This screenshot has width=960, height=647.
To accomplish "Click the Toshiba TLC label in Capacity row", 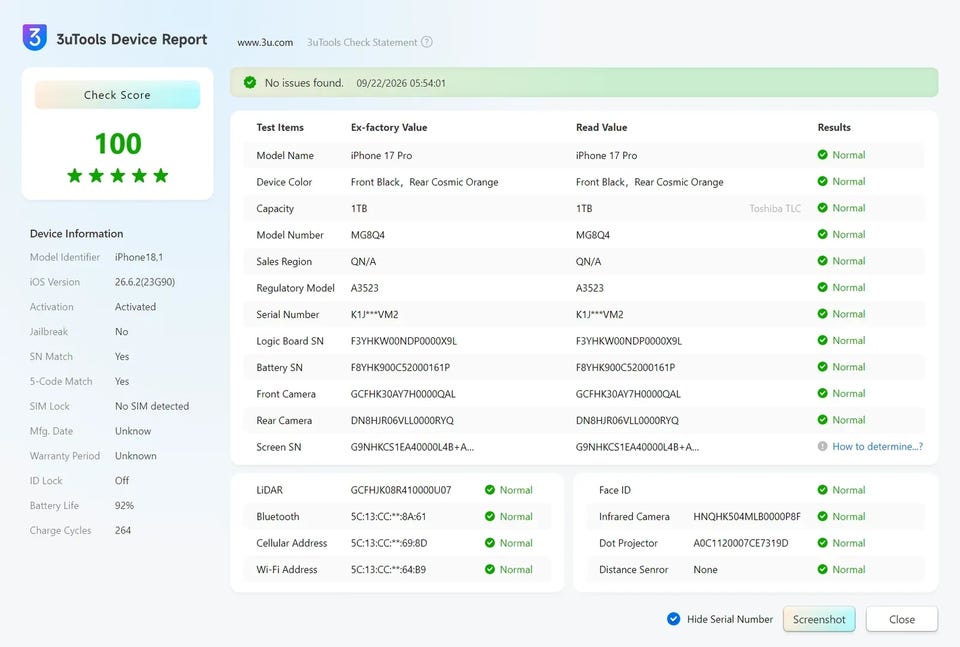I will click(774, 208).
